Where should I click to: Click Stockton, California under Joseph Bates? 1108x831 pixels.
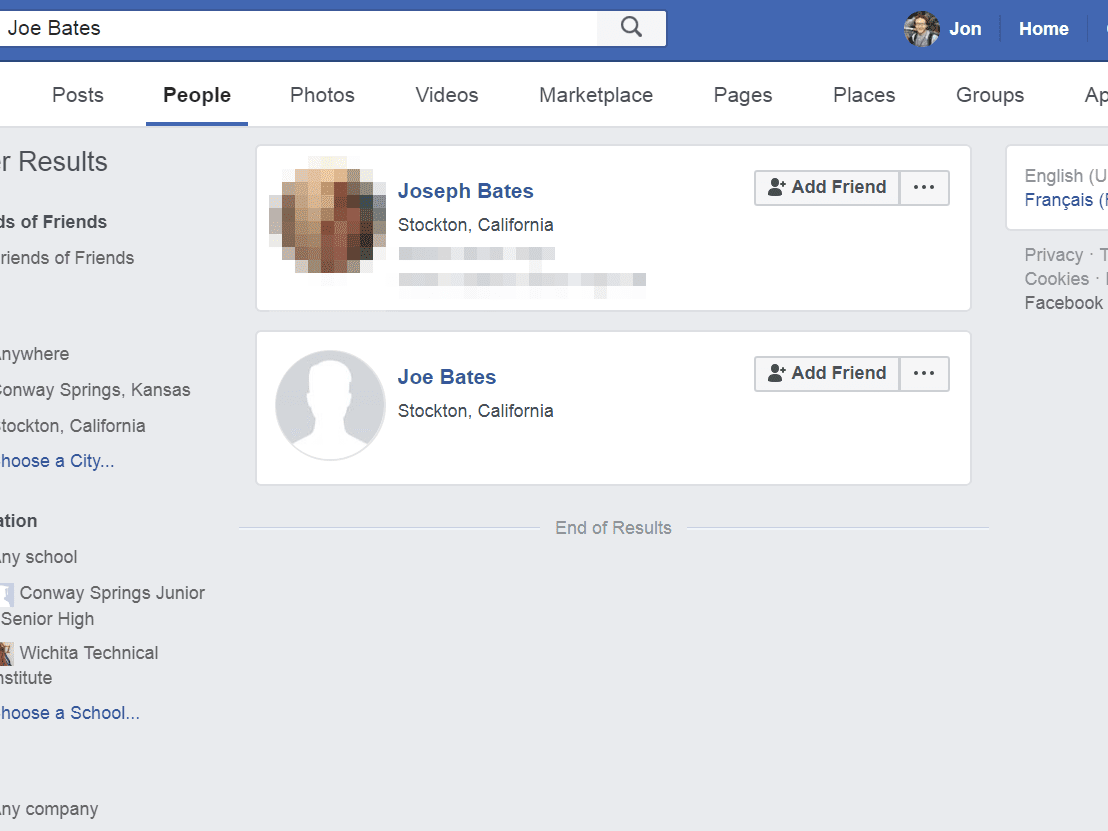point(476,225)
